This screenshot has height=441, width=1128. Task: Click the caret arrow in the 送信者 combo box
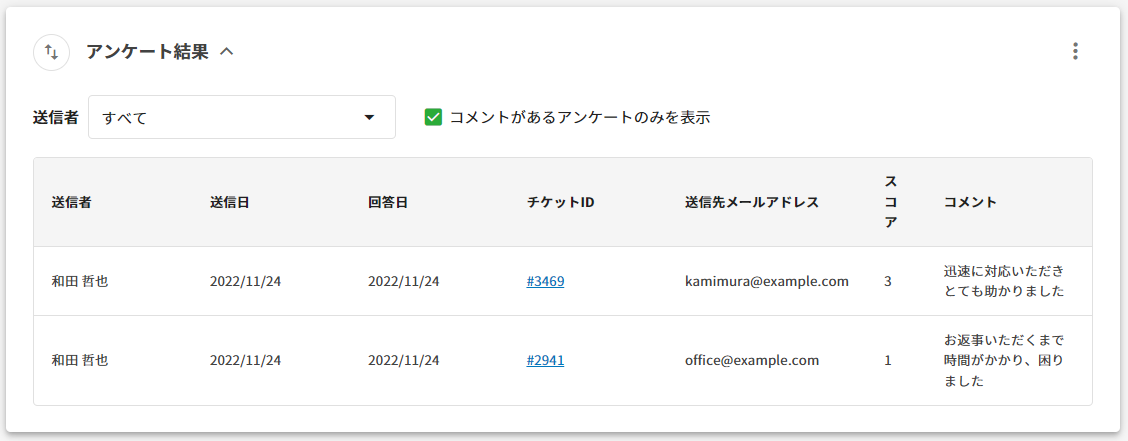pyautogui.click(x=369, y=118)
